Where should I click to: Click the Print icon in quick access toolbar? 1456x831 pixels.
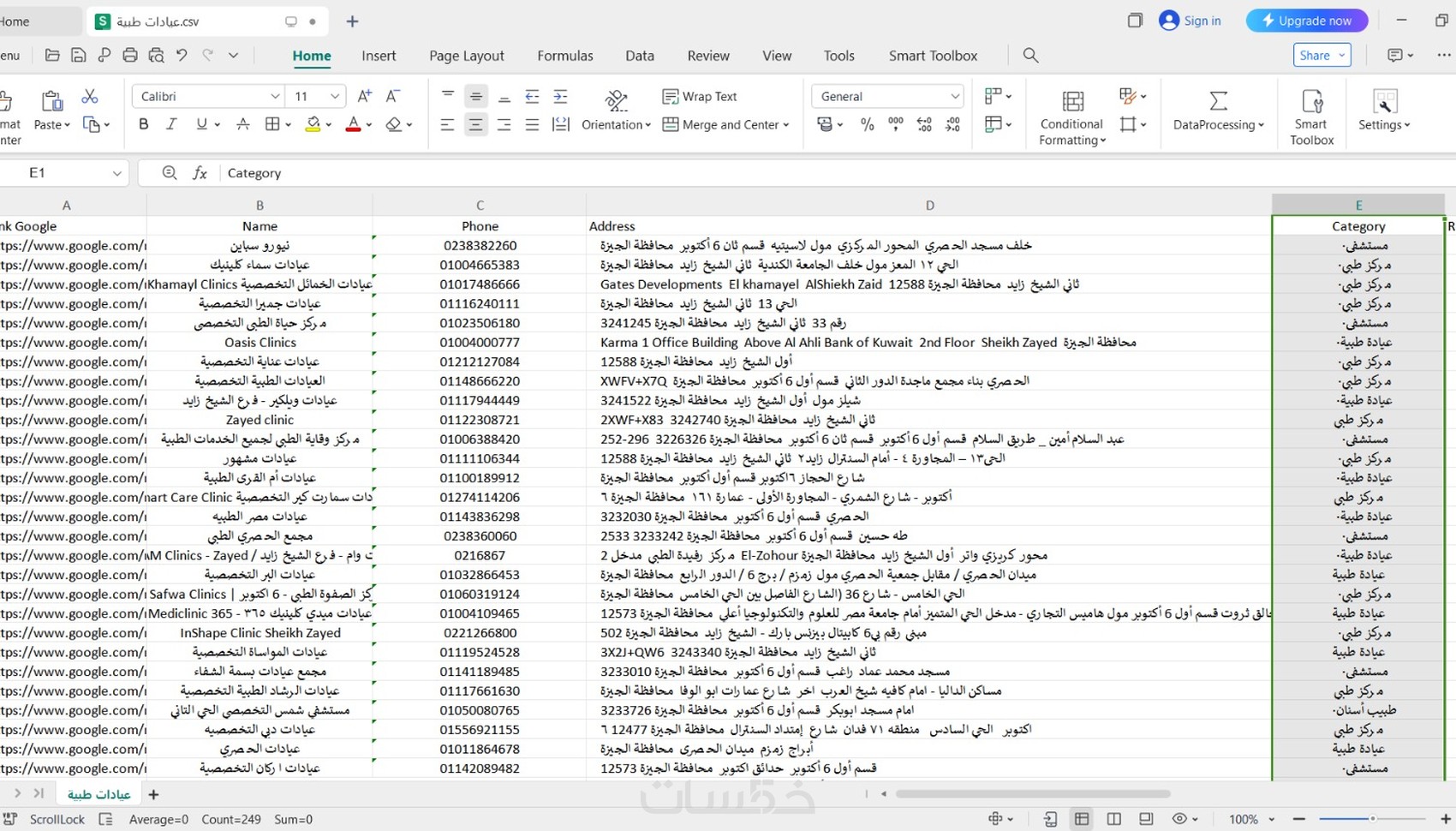130,56
